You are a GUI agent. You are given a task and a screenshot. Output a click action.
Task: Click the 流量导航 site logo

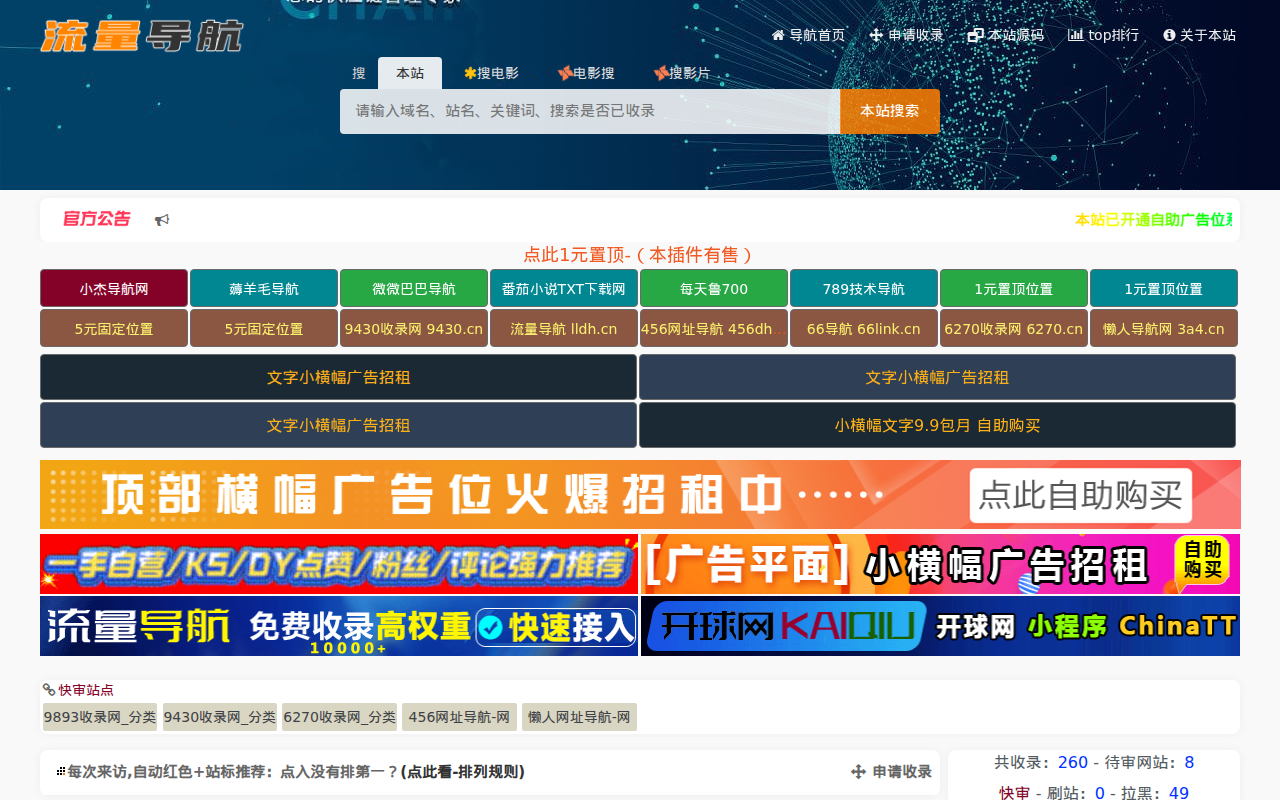140,35
